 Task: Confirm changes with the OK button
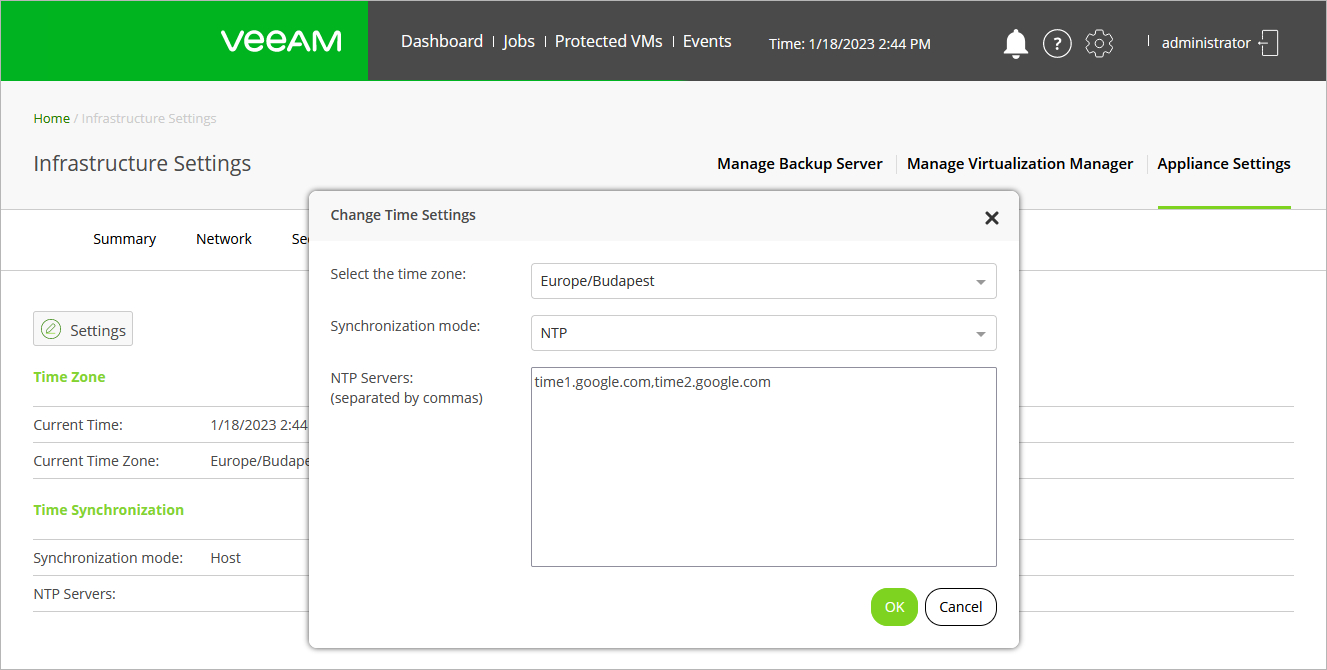tap(893, 607)
